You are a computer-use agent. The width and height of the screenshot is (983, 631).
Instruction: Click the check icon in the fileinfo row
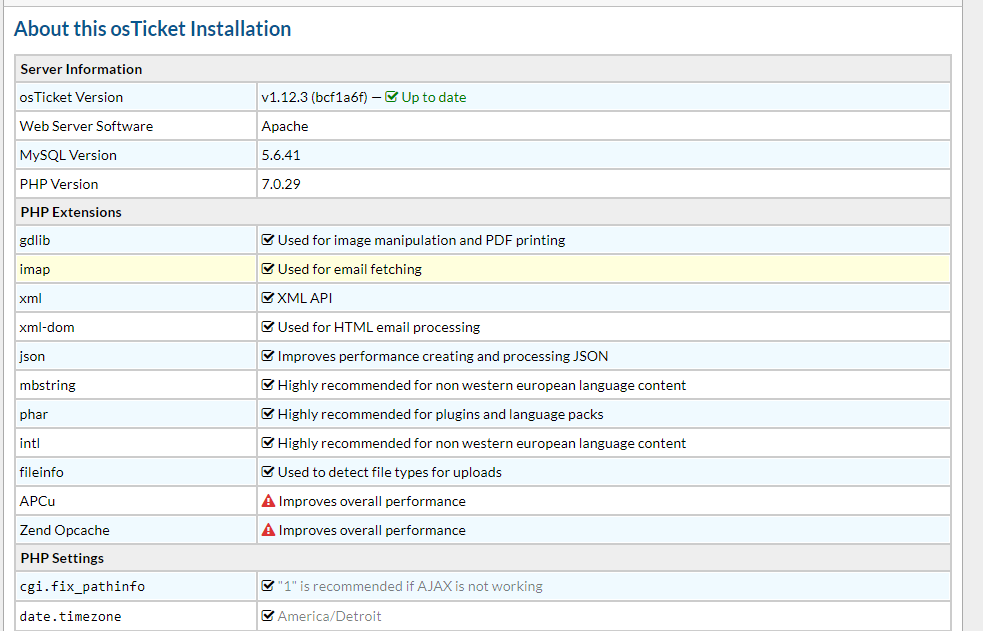268,472
